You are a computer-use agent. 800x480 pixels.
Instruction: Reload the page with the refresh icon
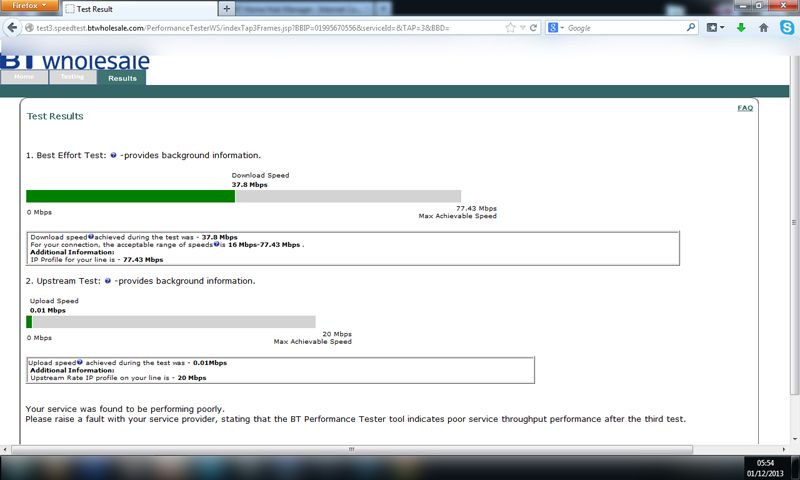(534, 28)
